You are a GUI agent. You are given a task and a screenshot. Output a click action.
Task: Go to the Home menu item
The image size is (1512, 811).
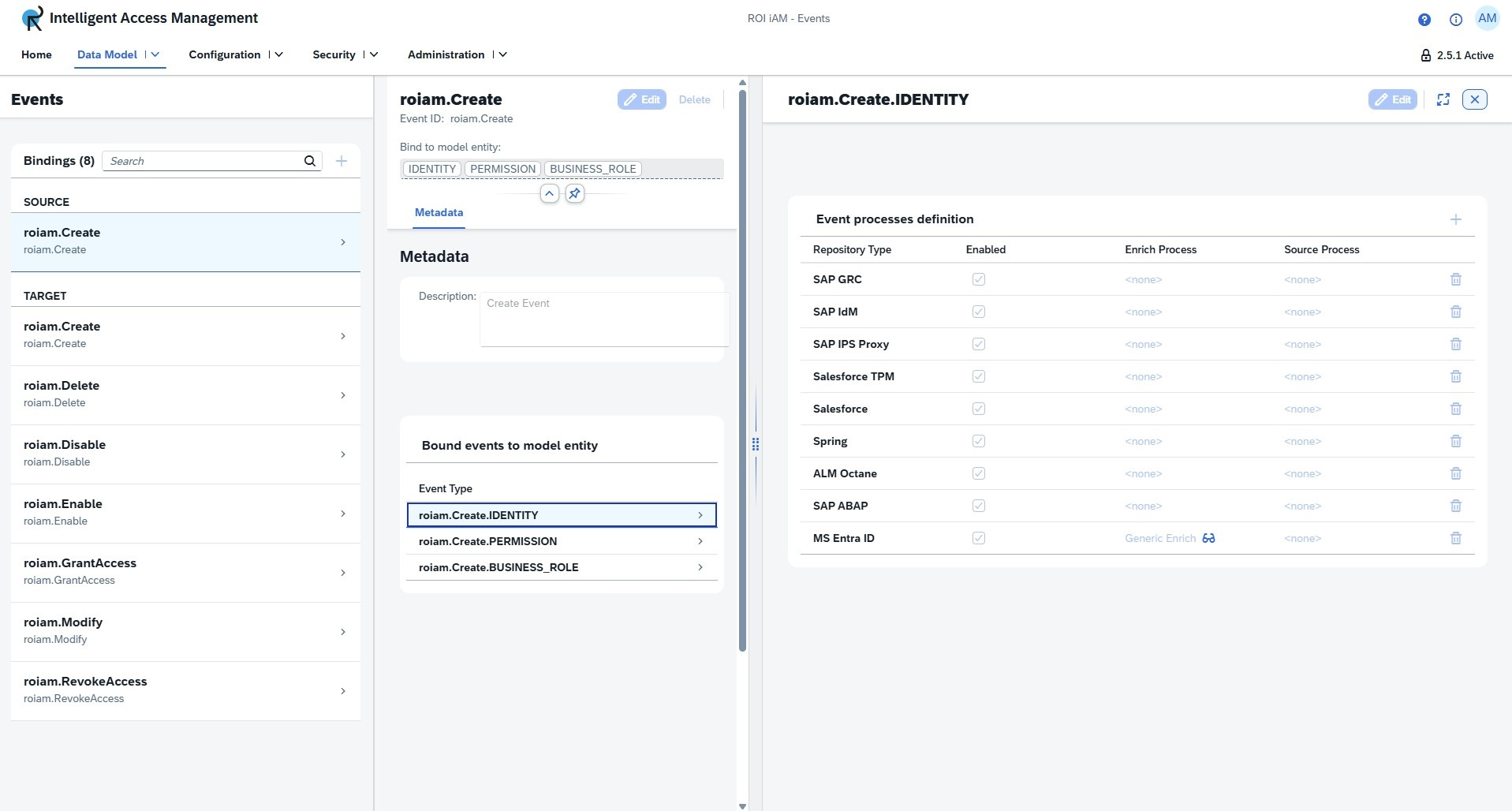(x=36, y=54)
